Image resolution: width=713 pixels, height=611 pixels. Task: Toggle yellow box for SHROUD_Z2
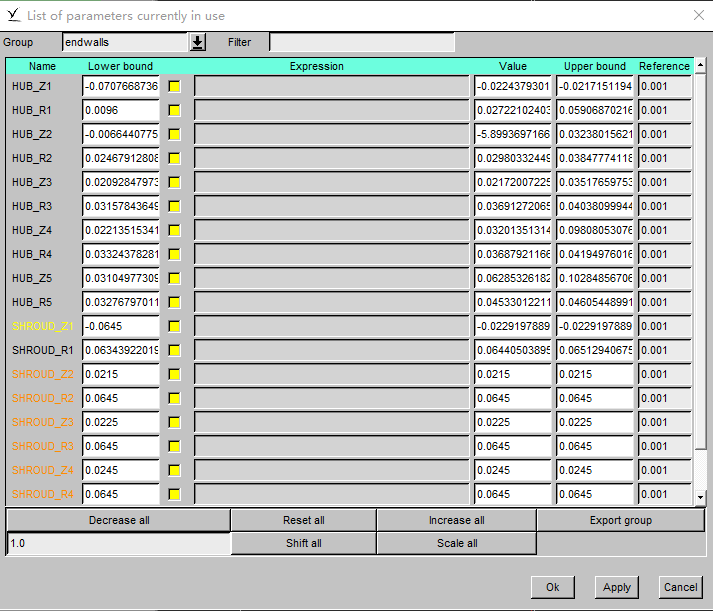(174, 375)
